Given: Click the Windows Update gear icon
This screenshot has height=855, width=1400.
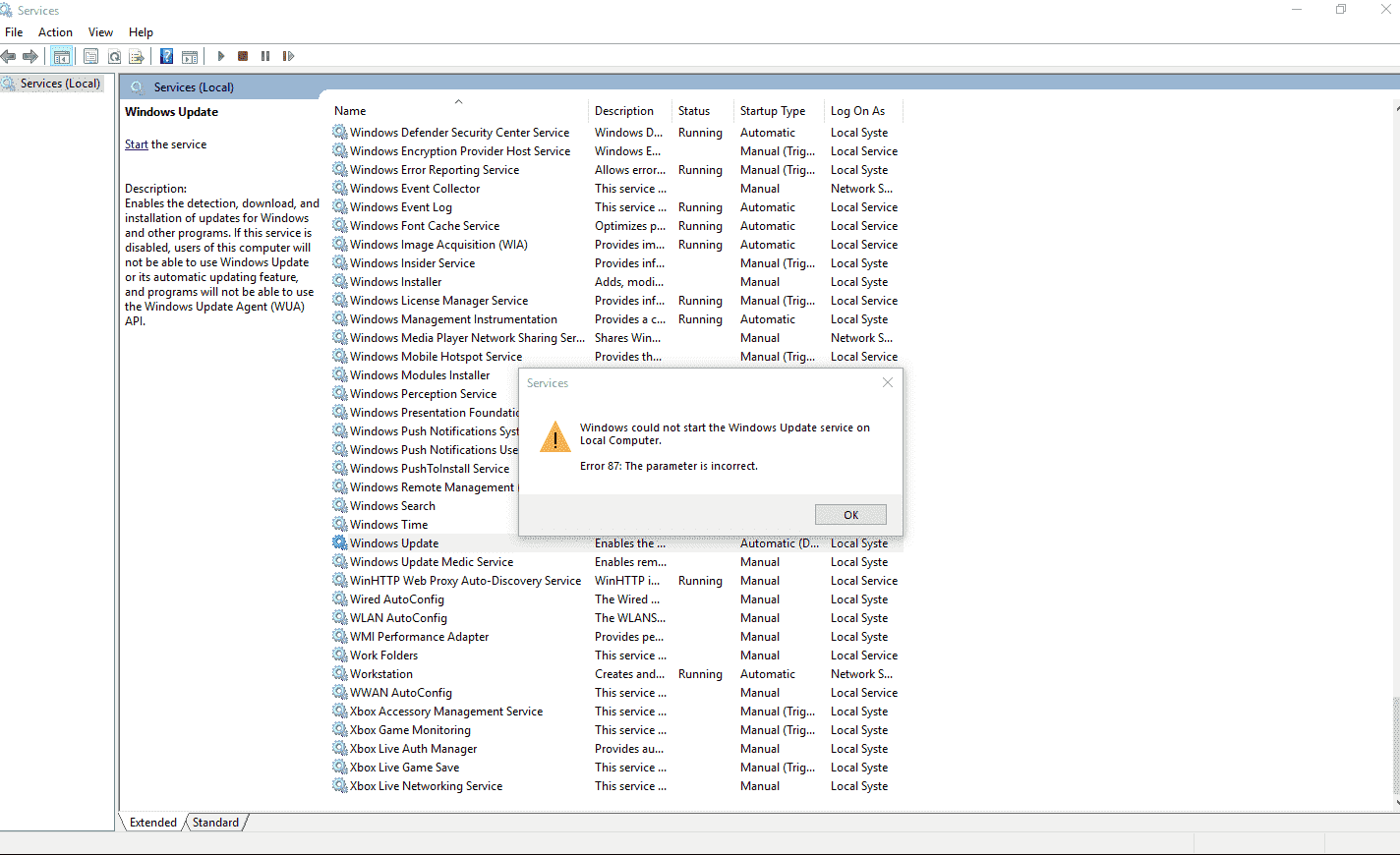Looking at the screenshot, I should click(340, 543).
